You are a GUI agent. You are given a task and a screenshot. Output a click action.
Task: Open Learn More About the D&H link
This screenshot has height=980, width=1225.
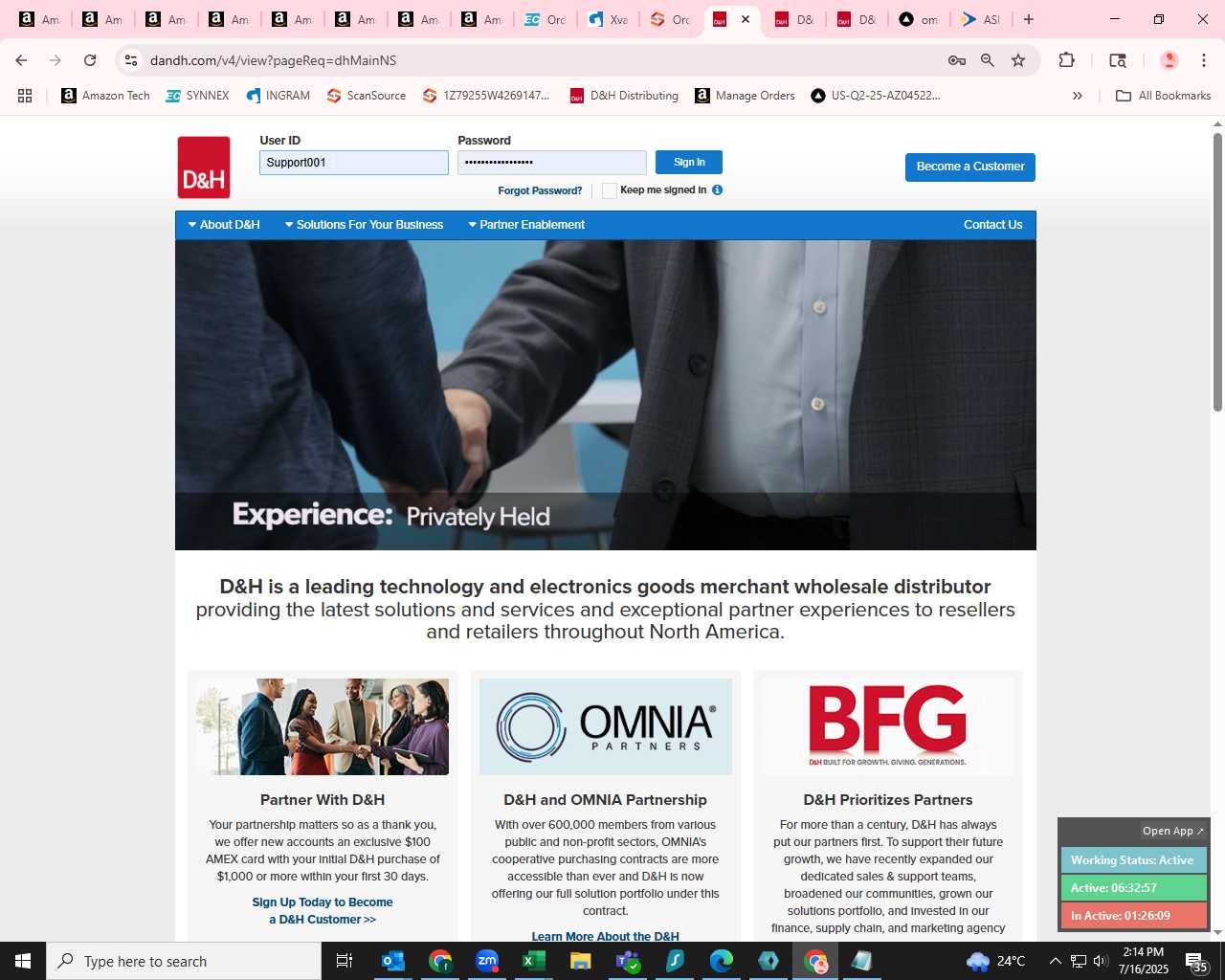pos(606,936)
